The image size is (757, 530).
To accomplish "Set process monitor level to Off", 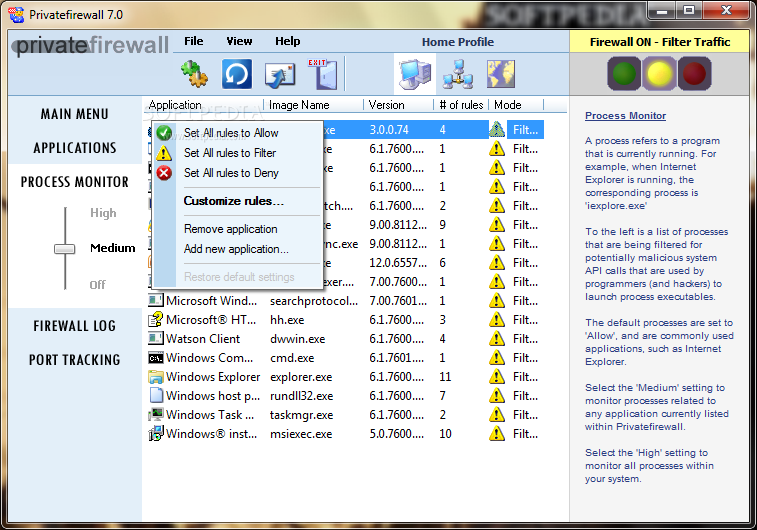I will (97, 285).
